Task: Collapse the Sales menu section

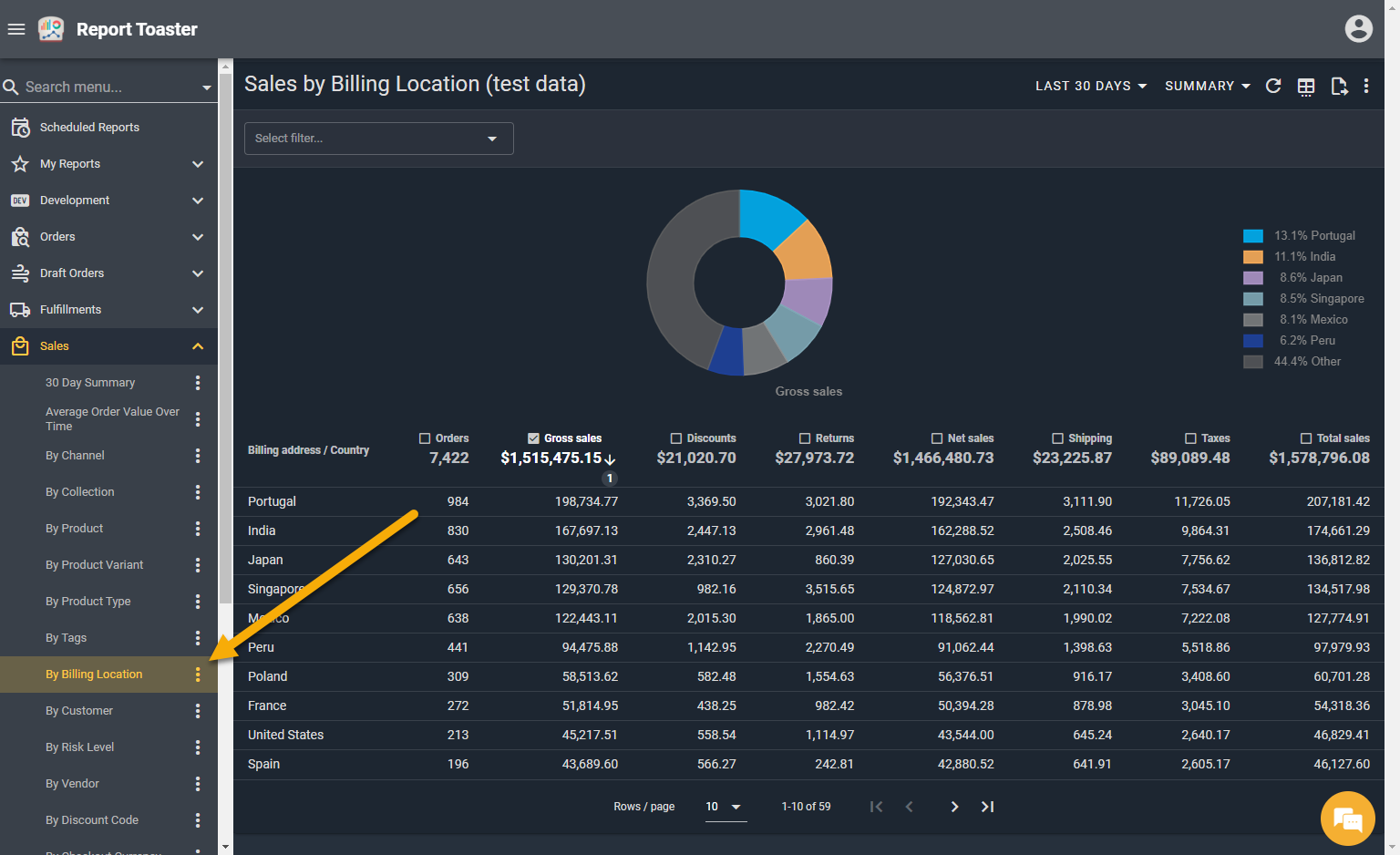Action: [198, 346]
